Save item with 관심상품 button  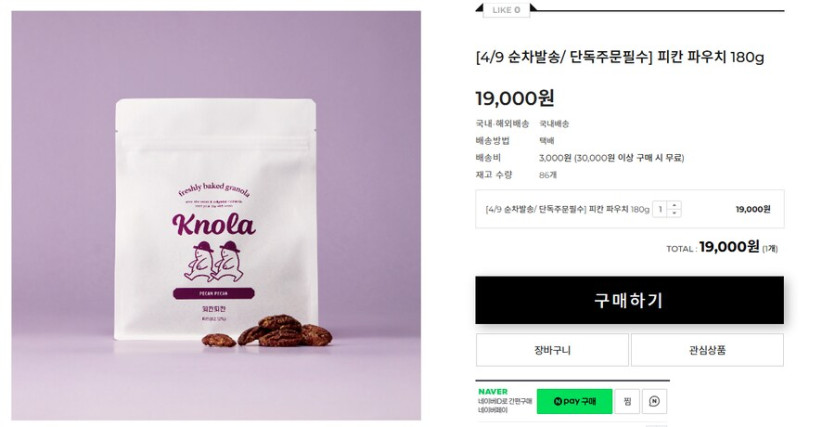(707, 350)
